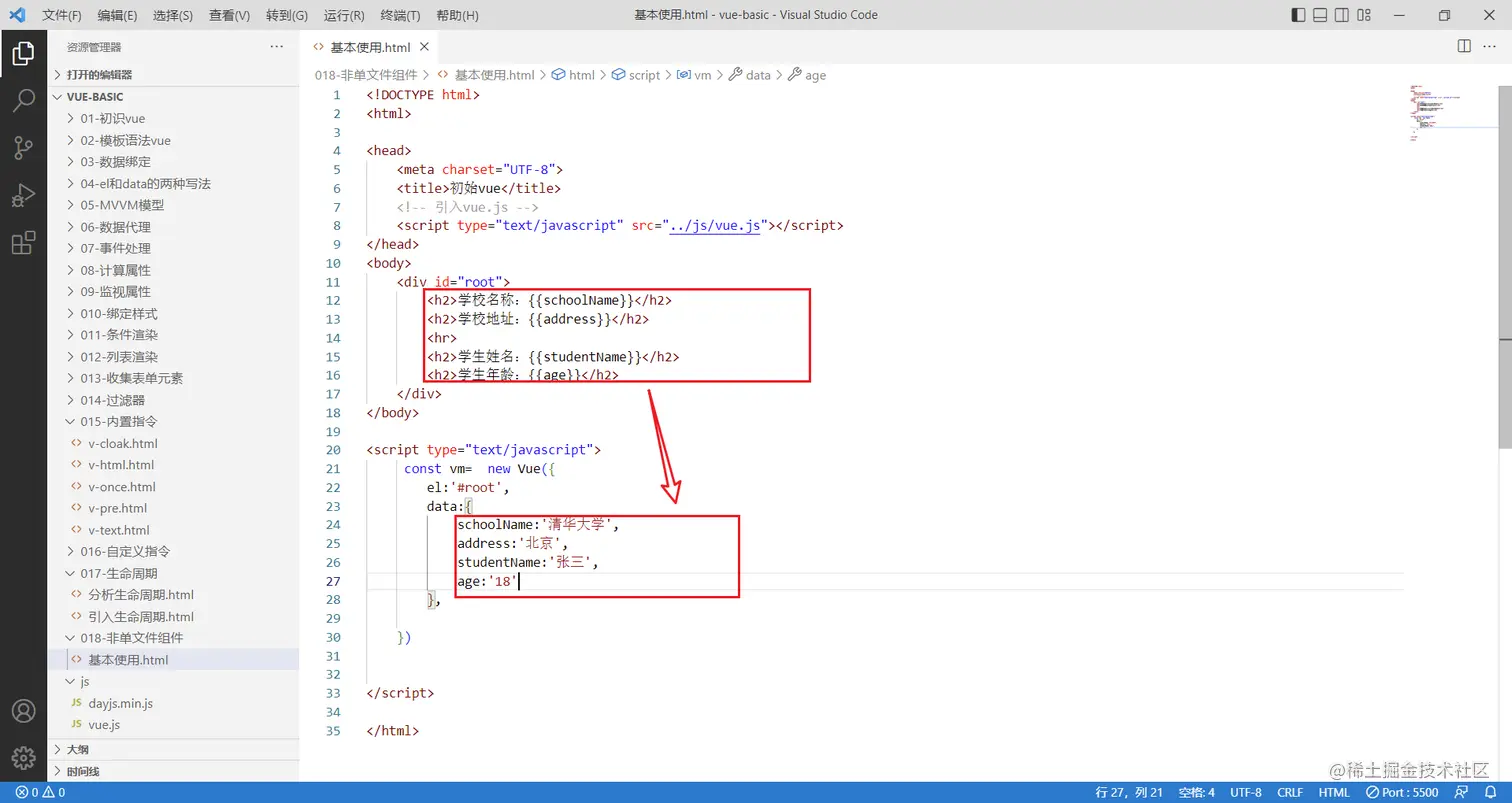Change indentation via 空格: 4 status
The width and height of the screenshot is (1512, 803).
[1196, 793]
